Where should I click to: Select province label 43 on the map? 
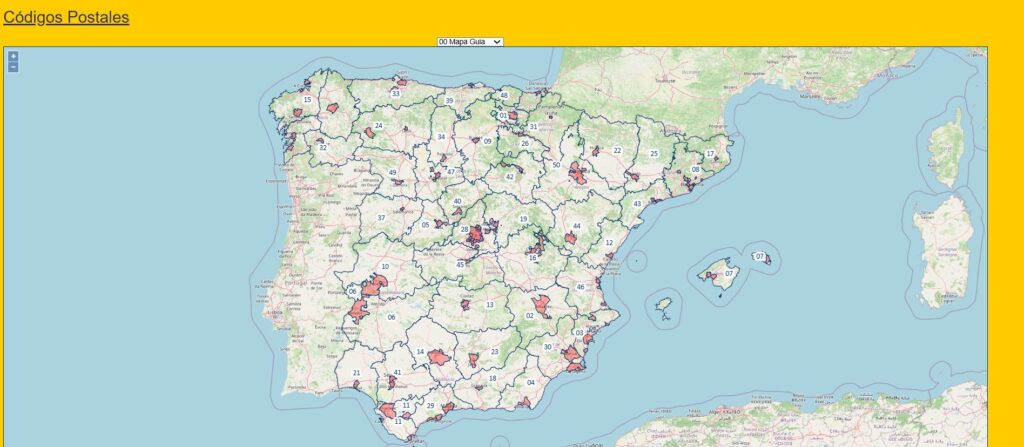[637, 204]
